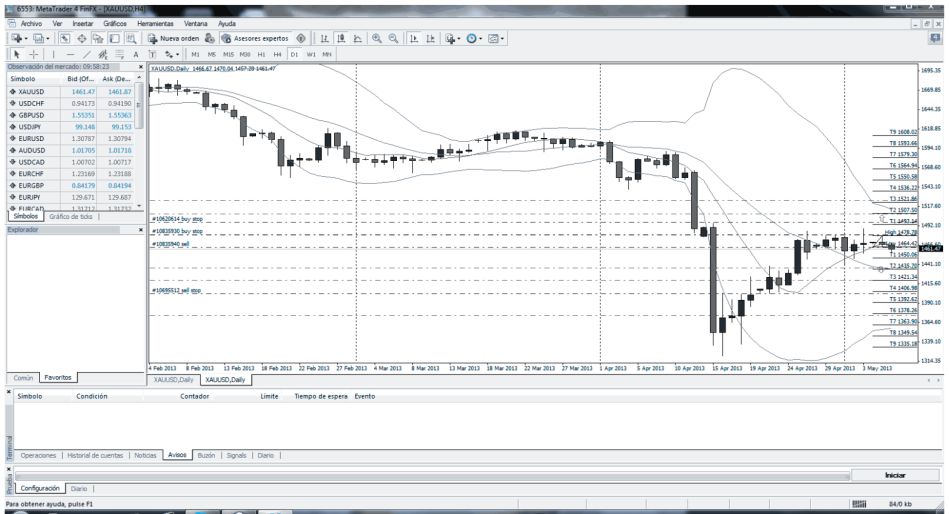Select the text label tool
Screen dimensions: 949x514
135,53
